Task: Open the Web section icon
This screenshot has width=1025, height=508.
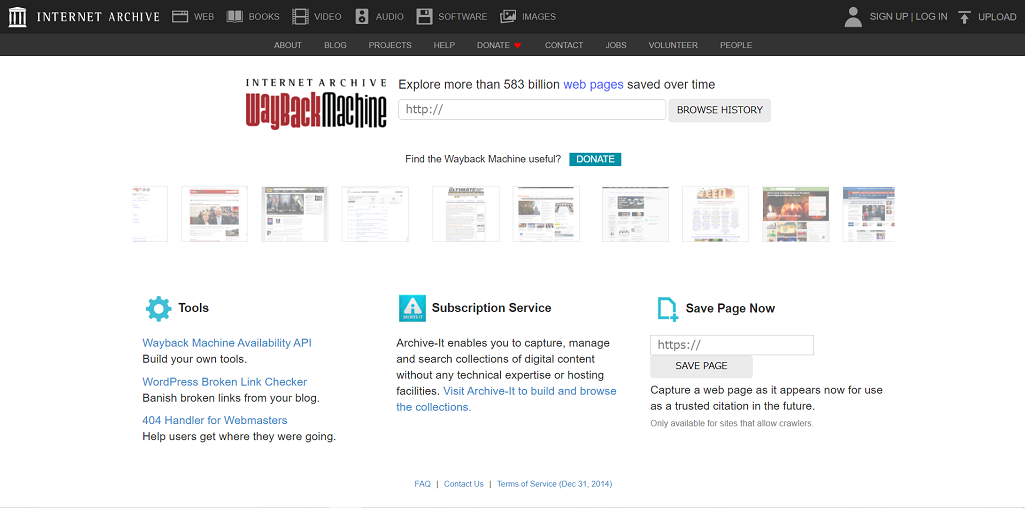Action: [x=180, y=17]
